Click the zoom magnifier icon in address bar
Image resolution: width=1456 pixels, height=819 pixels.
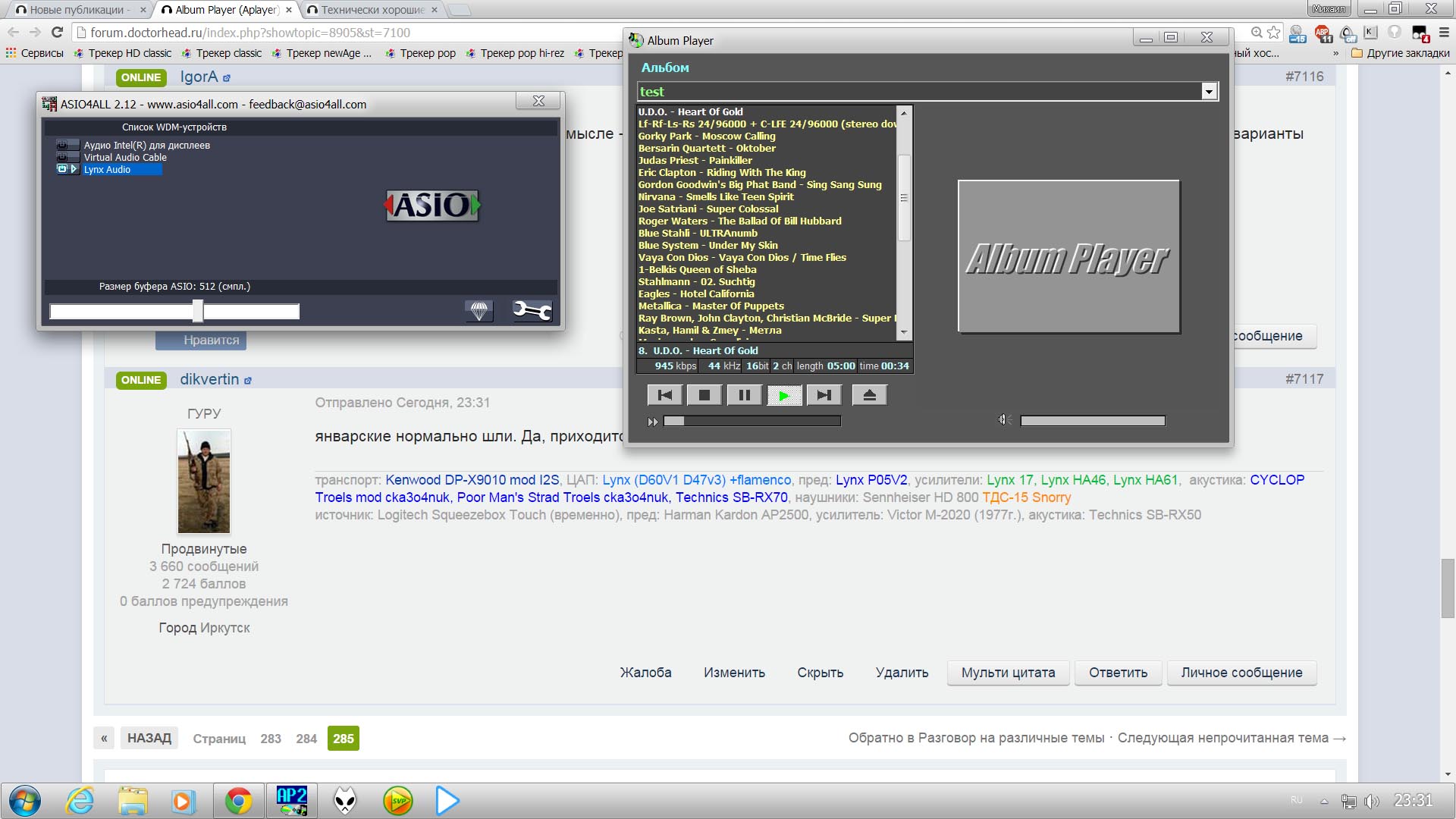pos(1257,33)
